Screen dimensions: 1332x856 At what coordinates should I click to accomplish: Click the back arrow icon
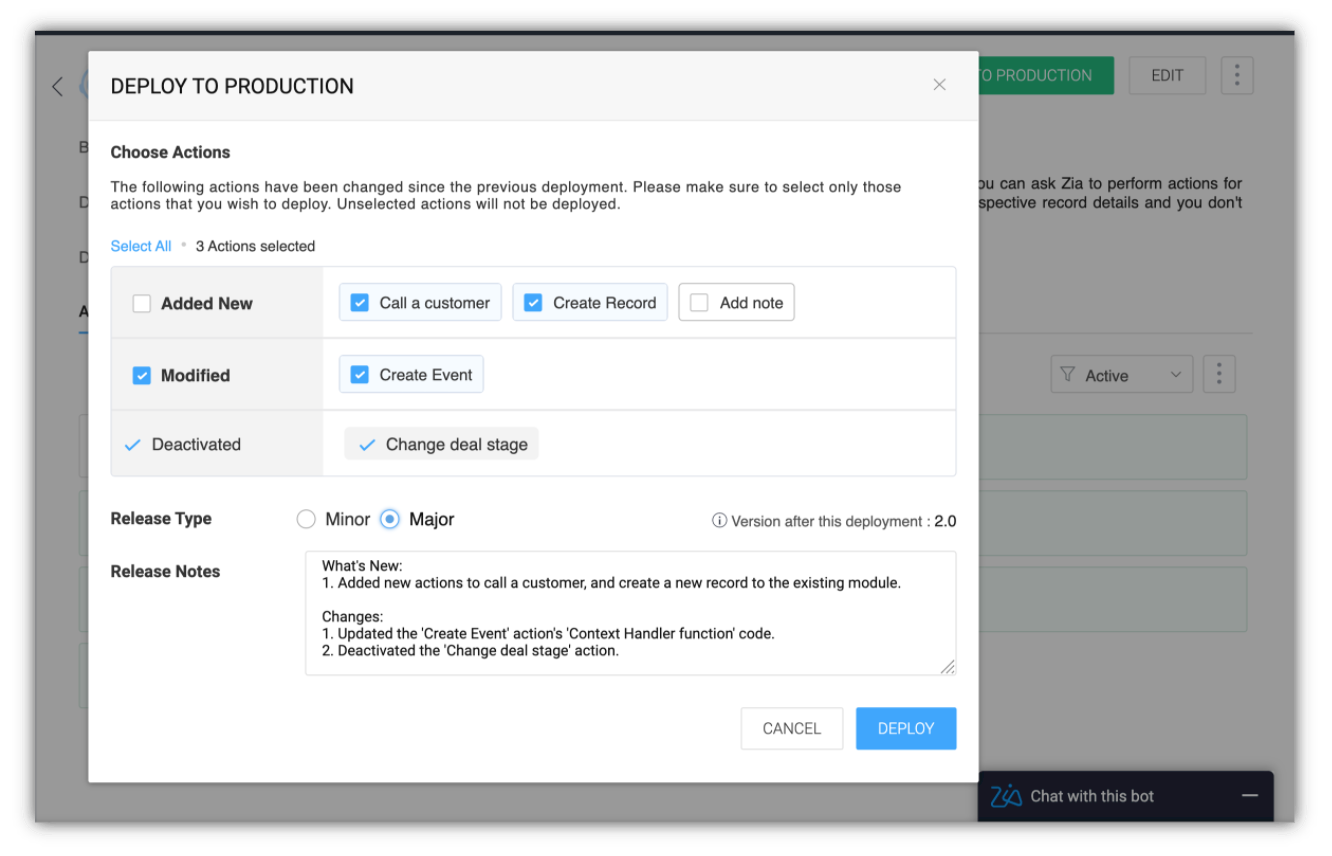click(x=57, y=87)
